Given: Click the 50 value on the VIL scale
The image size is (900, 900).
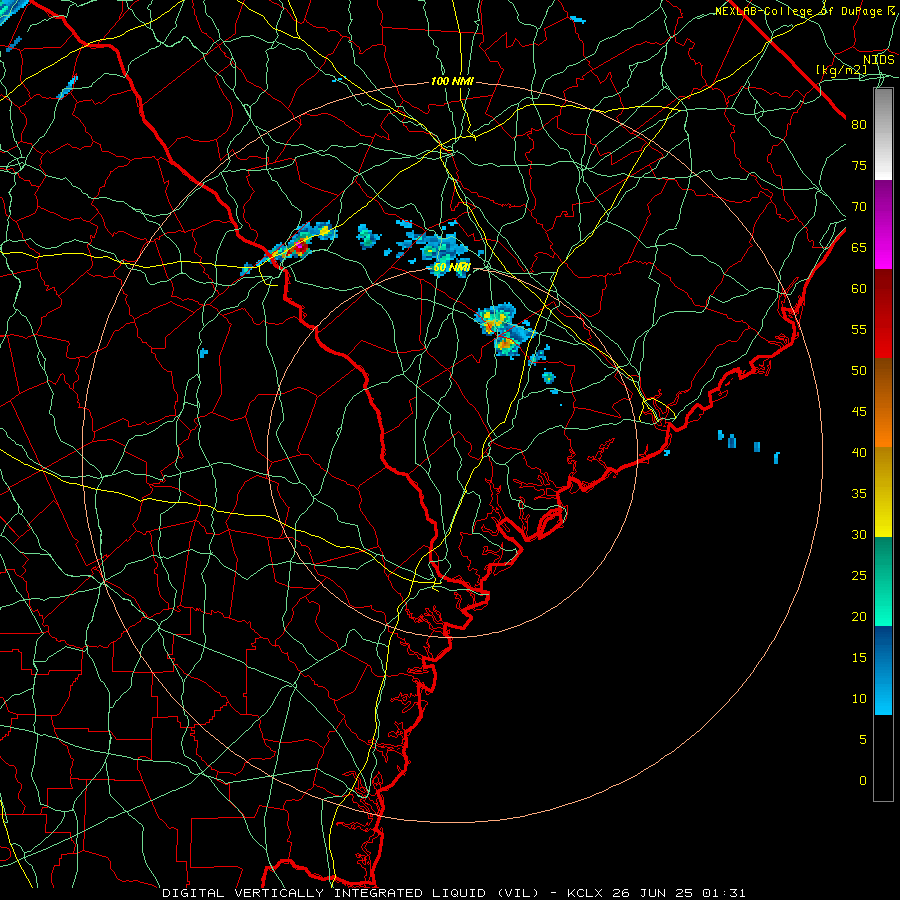Looking at the screenshot, I should pos(859,370).
